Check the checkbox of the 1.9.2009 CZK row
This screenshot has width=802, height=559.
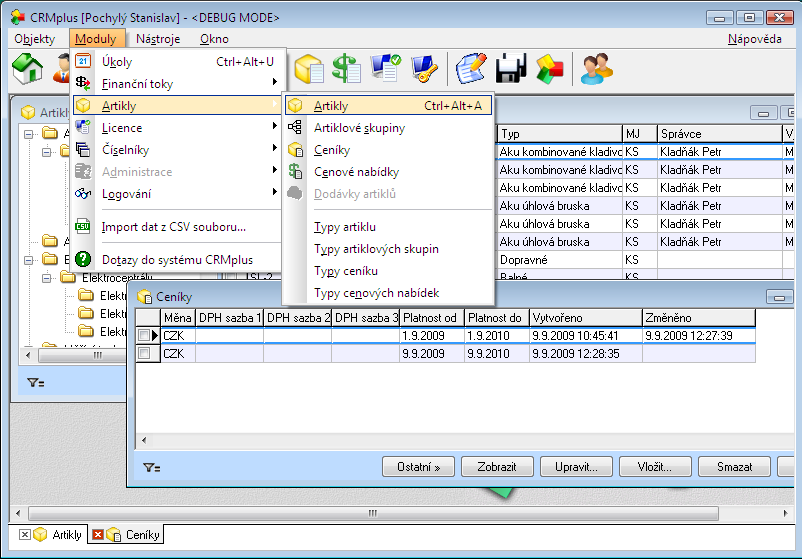coord(144,336)
